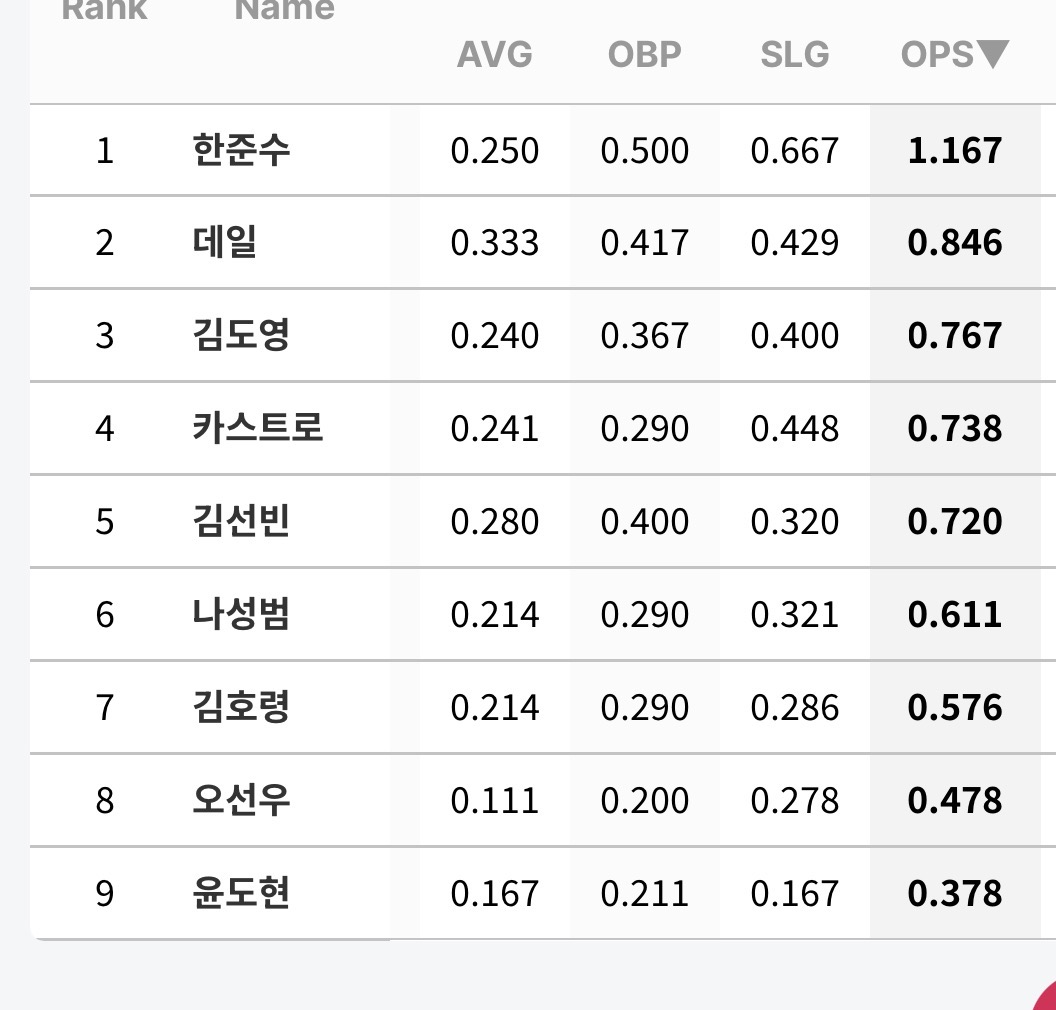Viewport: 1056px width, 1010px height.
Task: Click rank 9 row's 0.378 OPS cell
Action: (x=955, y=894)
